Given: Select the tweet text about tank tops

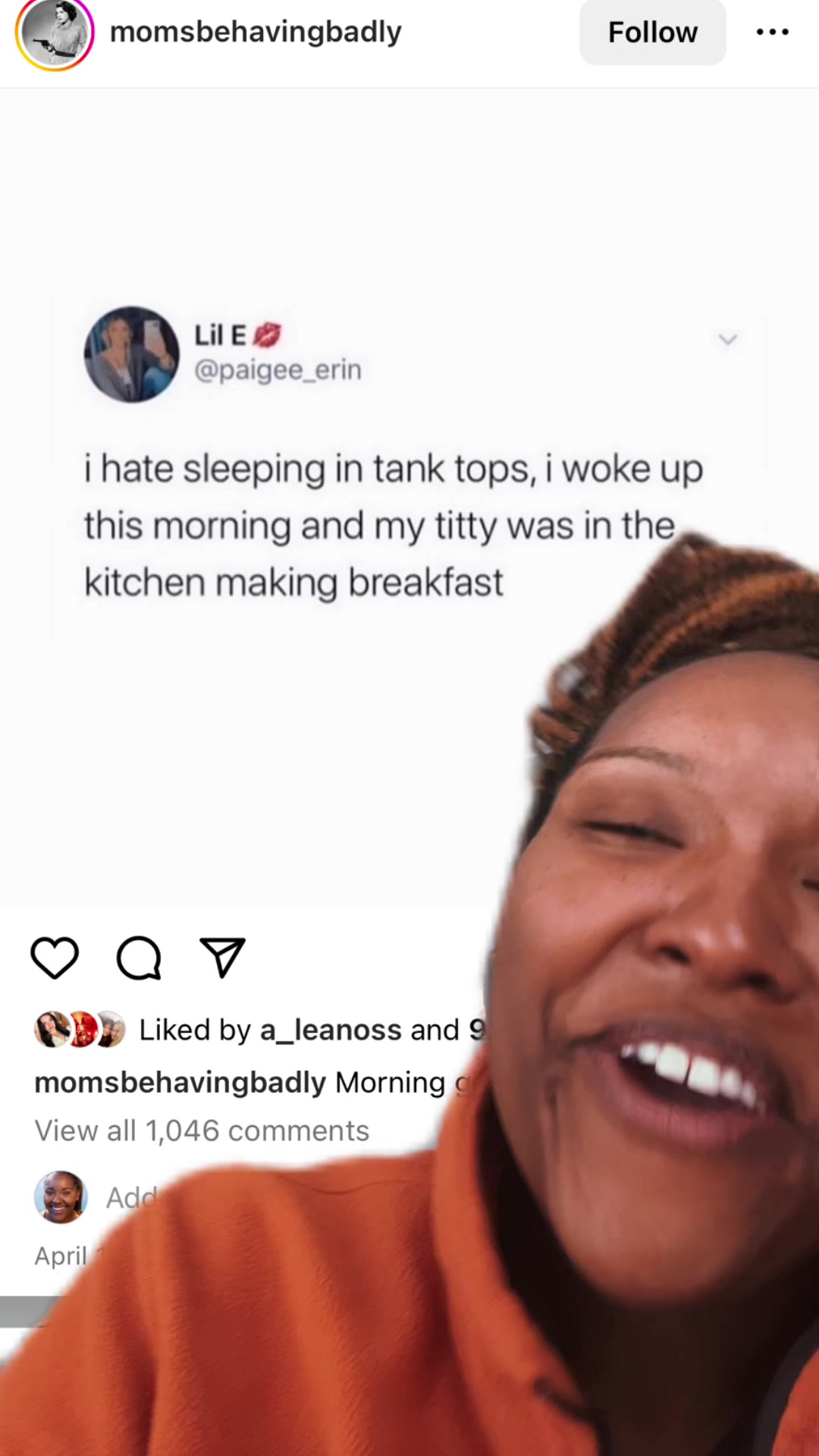Looking at the screenshot, I should (x=393, y=526).
